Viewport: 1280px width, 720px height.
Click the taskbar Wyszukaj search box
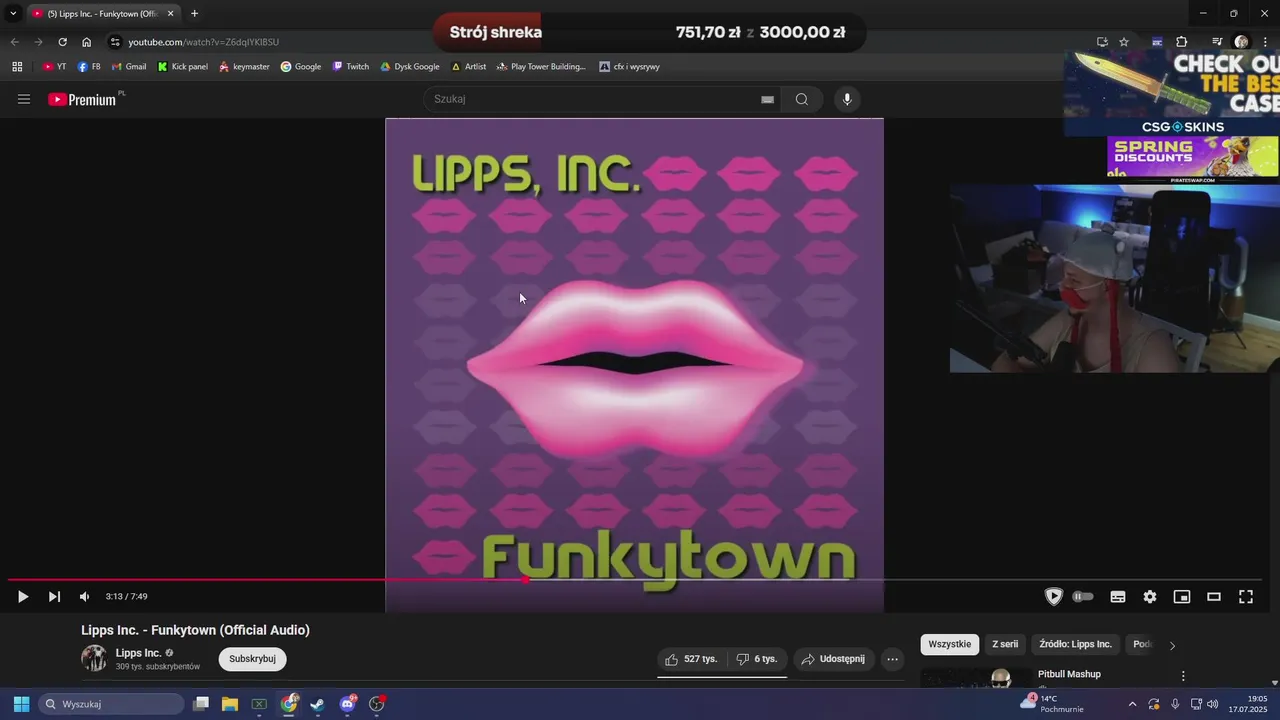(112, 704)
